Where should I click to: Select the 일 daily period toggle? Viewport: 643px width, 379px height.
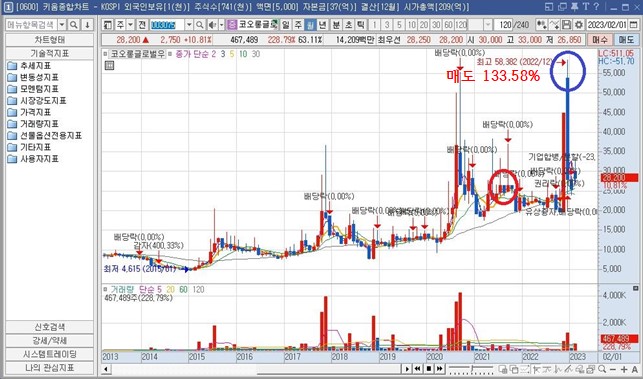pyautogui.click(x=286, y=25)
